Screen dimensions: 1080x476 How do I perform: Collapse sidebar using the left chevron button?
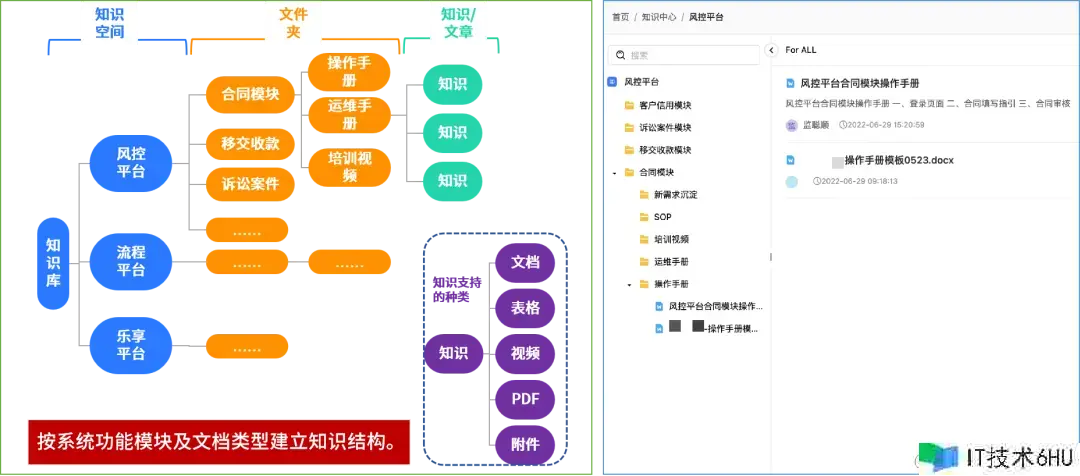pyautogui.click(x=771, y=50)
